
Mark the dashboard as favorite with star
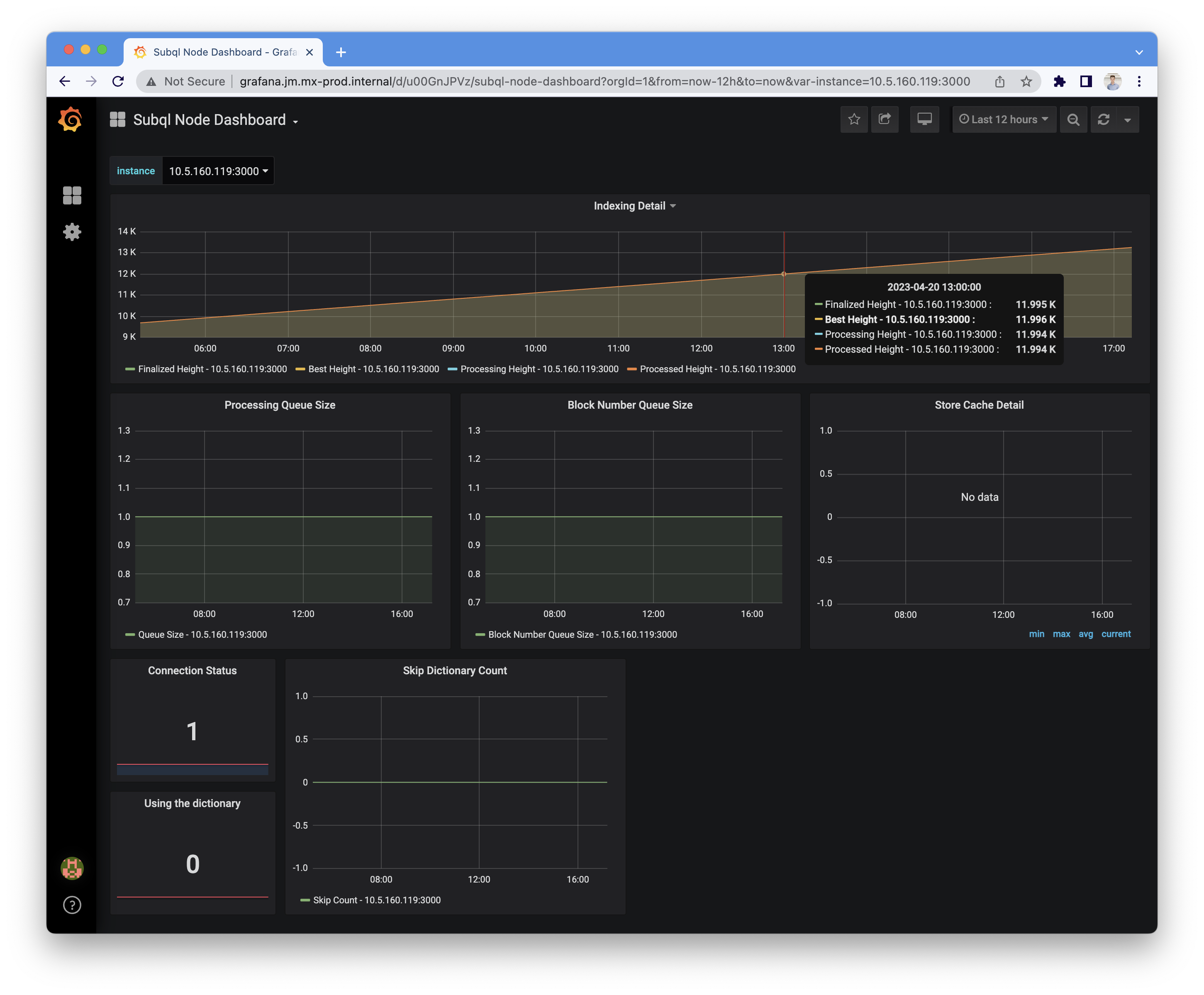[854, 119]
